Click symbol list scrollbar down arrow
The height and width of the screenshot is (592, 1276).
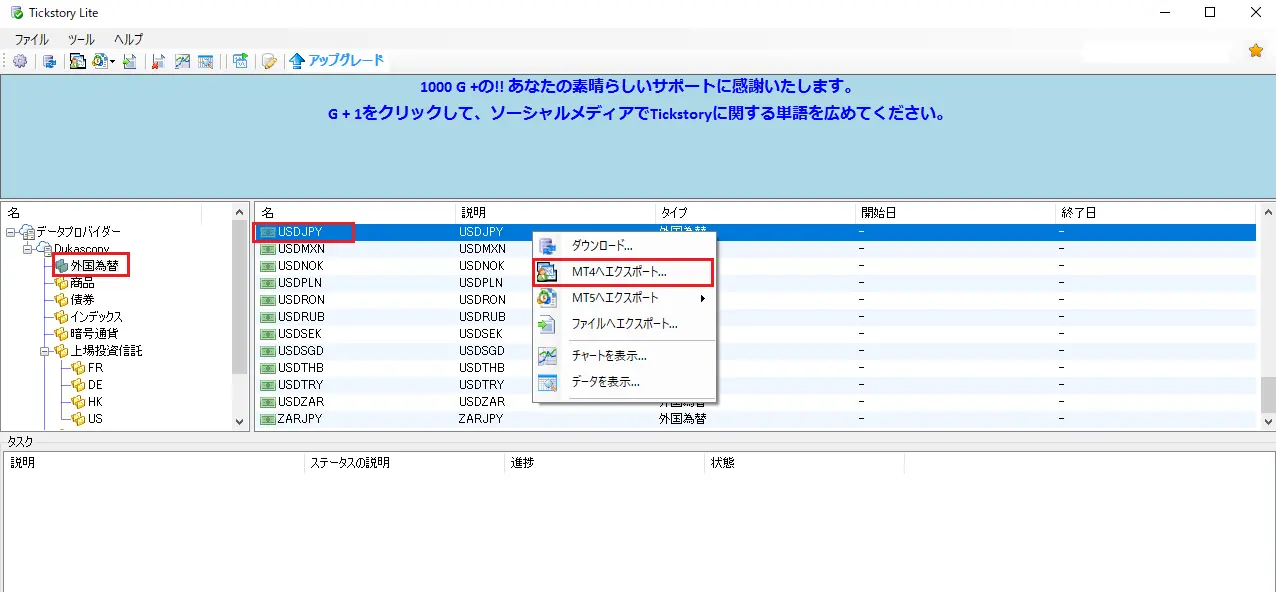(x=1268, y=422)
